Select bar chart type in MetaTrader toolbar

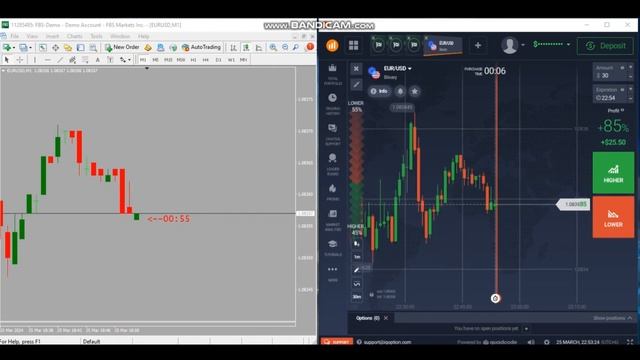[x=233, y=48]
